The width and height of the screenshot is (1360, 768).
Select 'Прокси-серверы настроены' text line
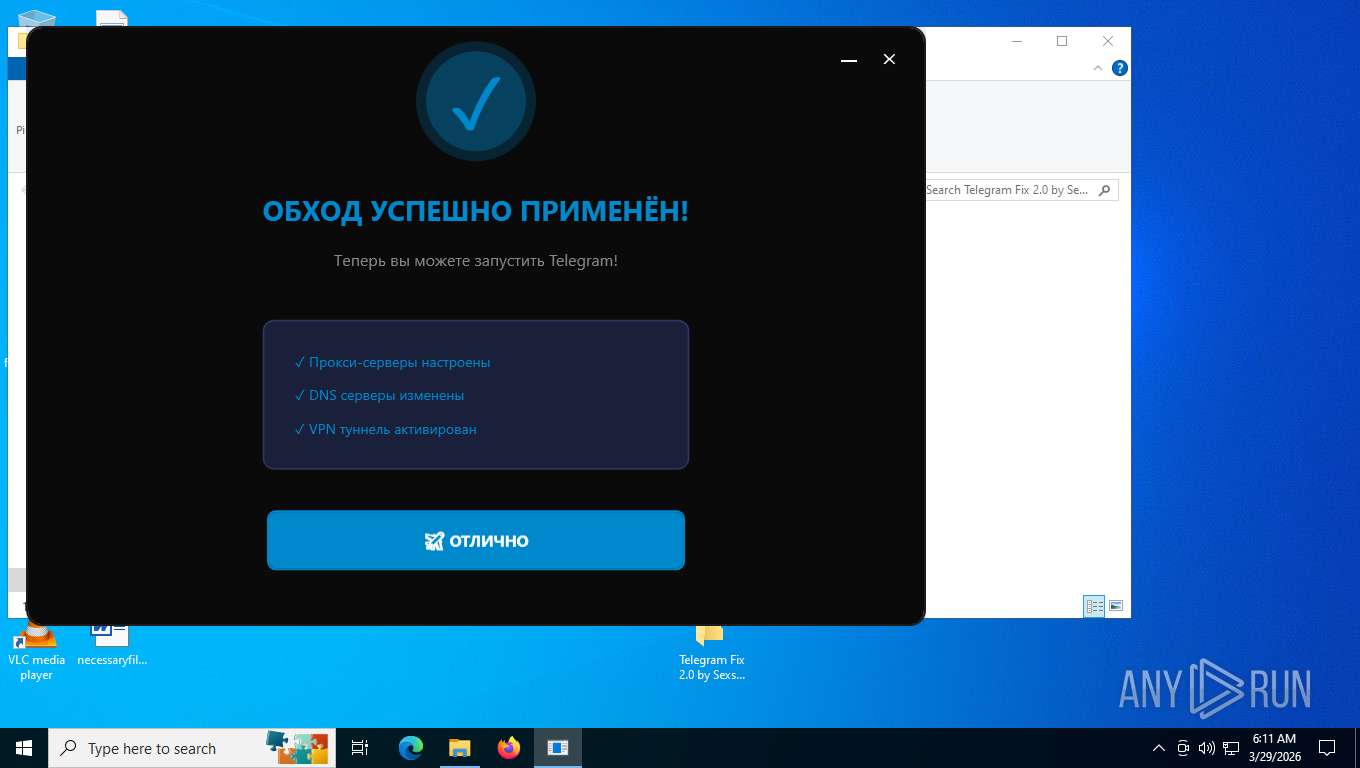pos(393,362)
